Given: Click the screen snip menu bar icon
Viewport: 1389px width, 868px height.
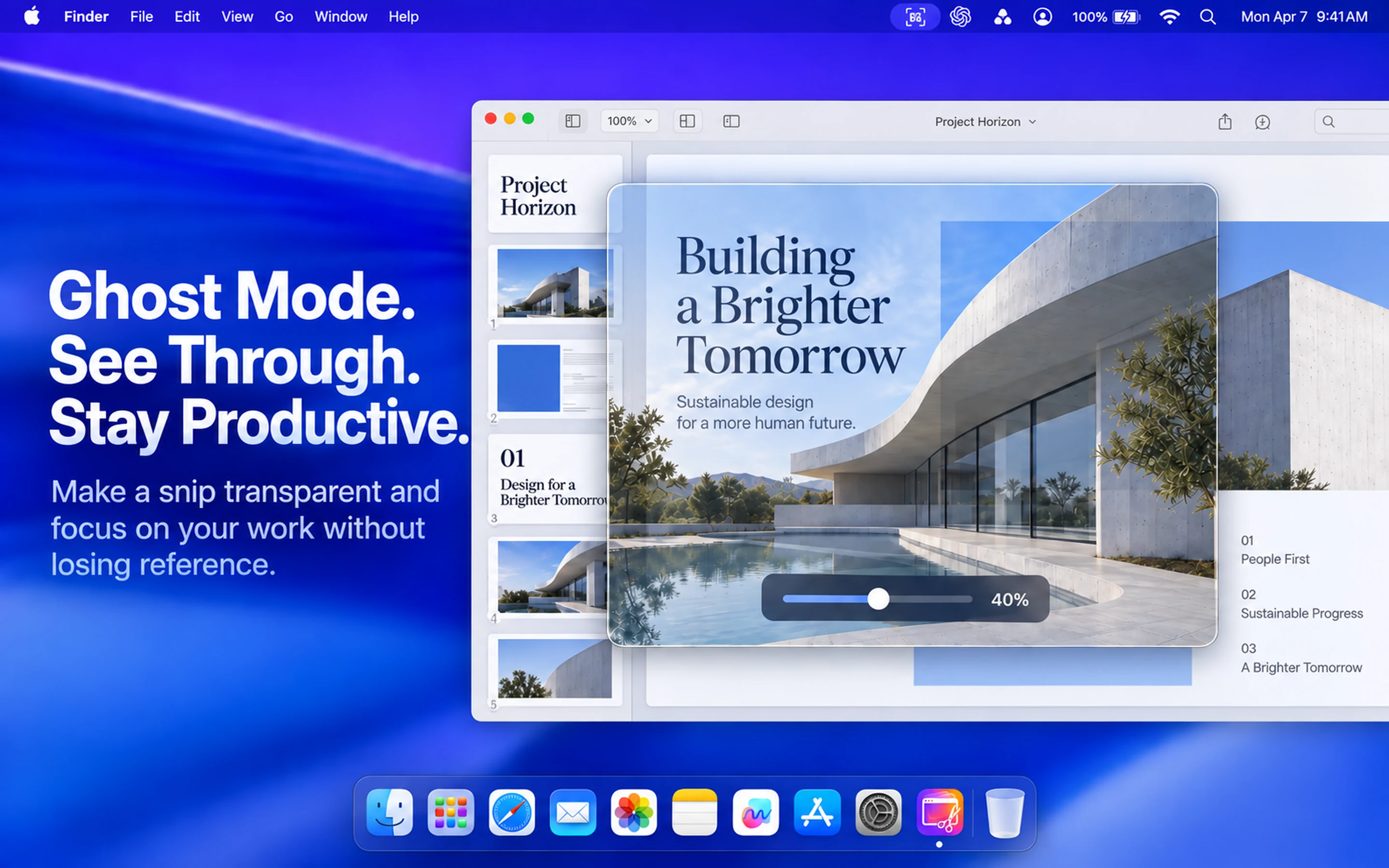Looking at the screenshot, I should point(915,17).
